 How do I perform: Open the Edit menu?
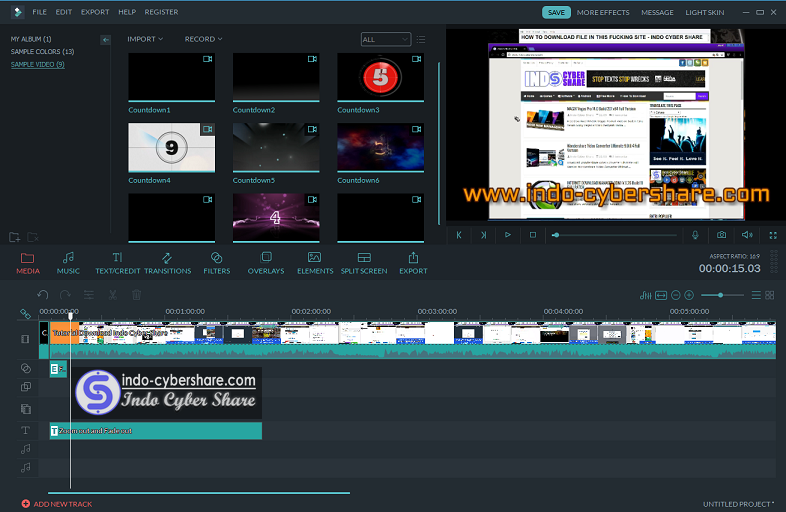pyautogui.click(x=64, y=12)
